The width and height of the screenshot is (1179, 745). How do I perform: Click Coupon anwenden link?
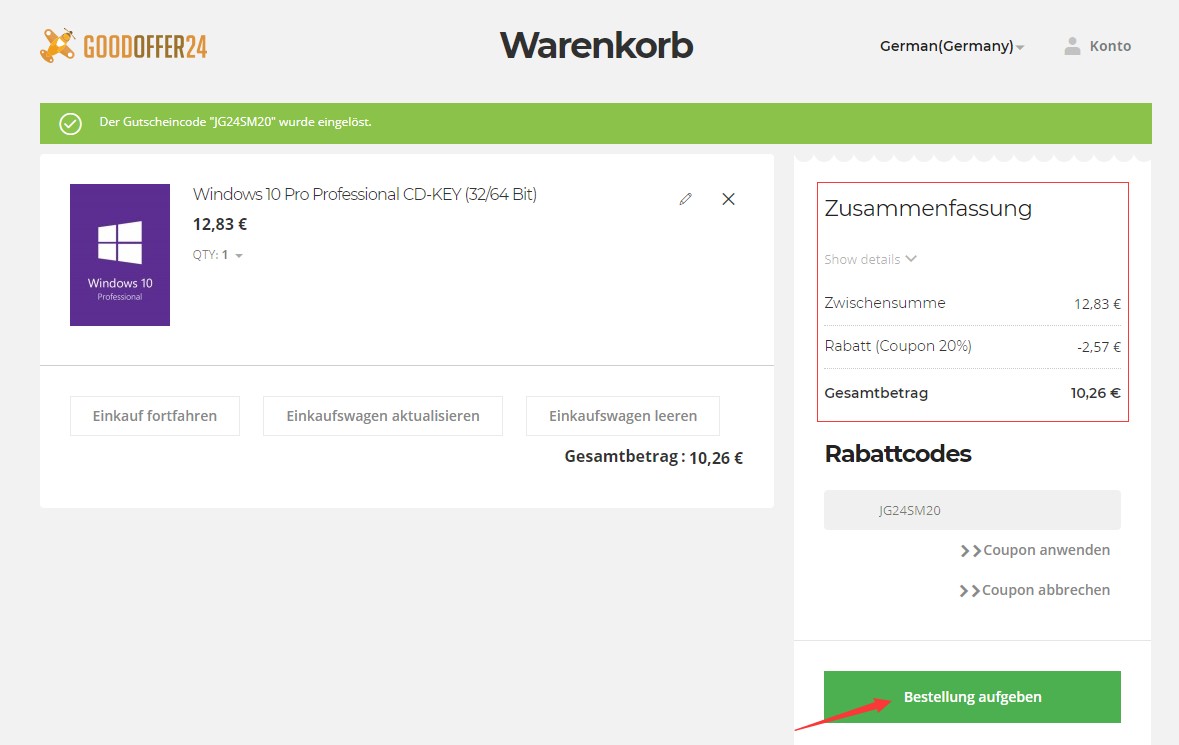click(x=1035, y=550)
